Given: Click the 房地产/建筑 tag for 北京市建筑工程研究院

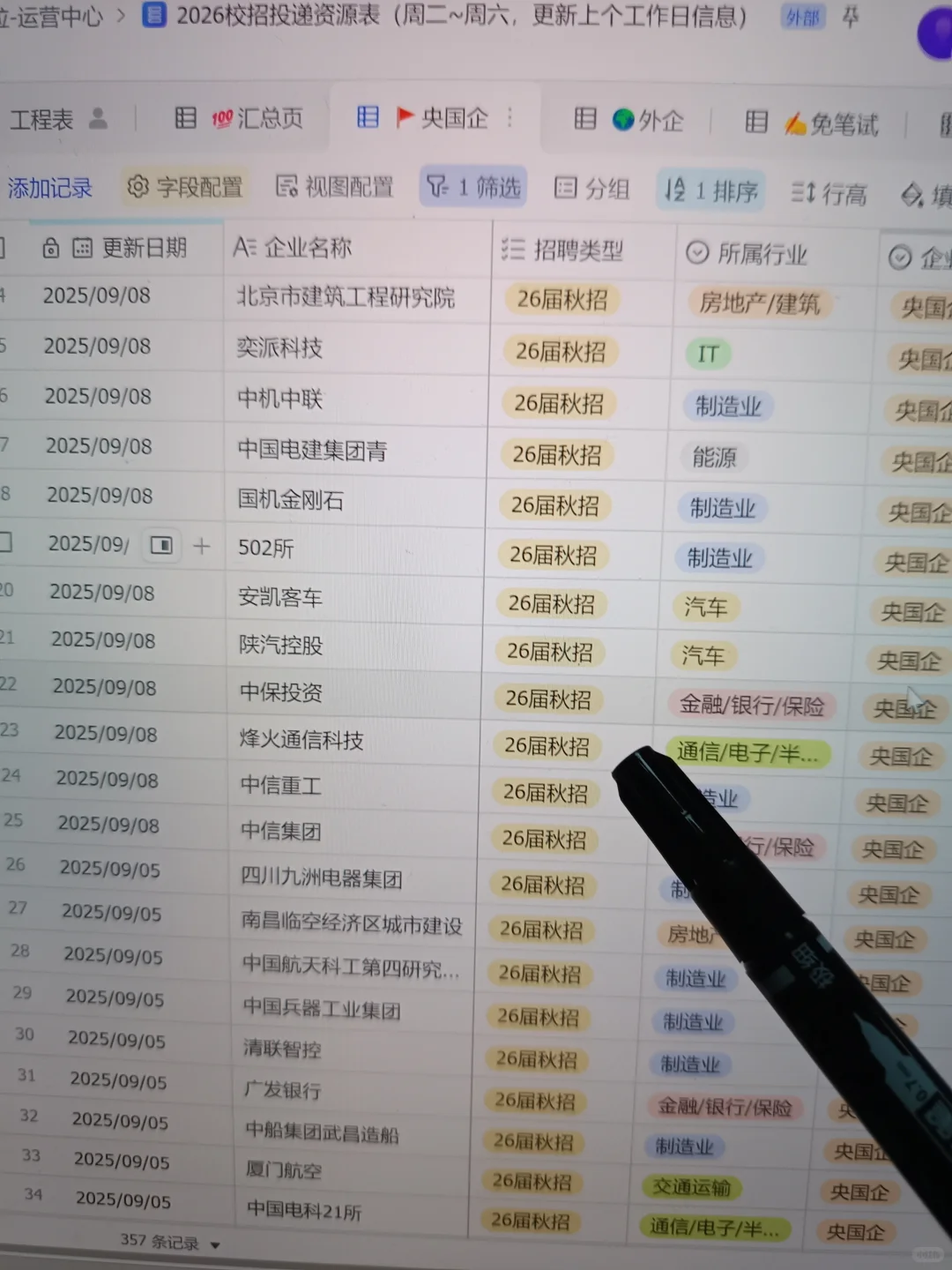Looking at the screenshot, I should point(759,303).
